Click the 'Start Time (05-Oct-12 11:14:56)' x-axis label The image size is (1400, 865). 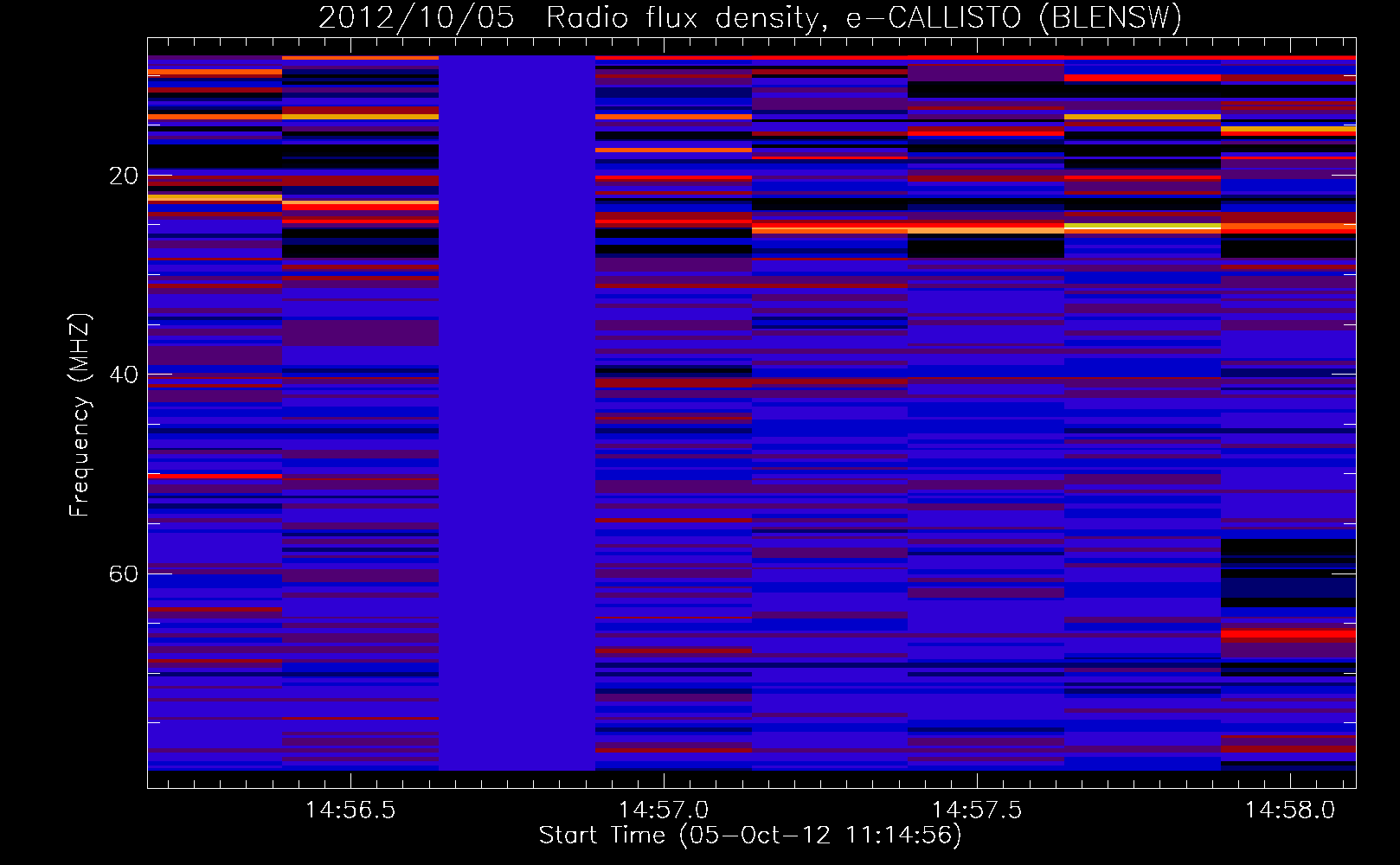[x=750, y=836]
